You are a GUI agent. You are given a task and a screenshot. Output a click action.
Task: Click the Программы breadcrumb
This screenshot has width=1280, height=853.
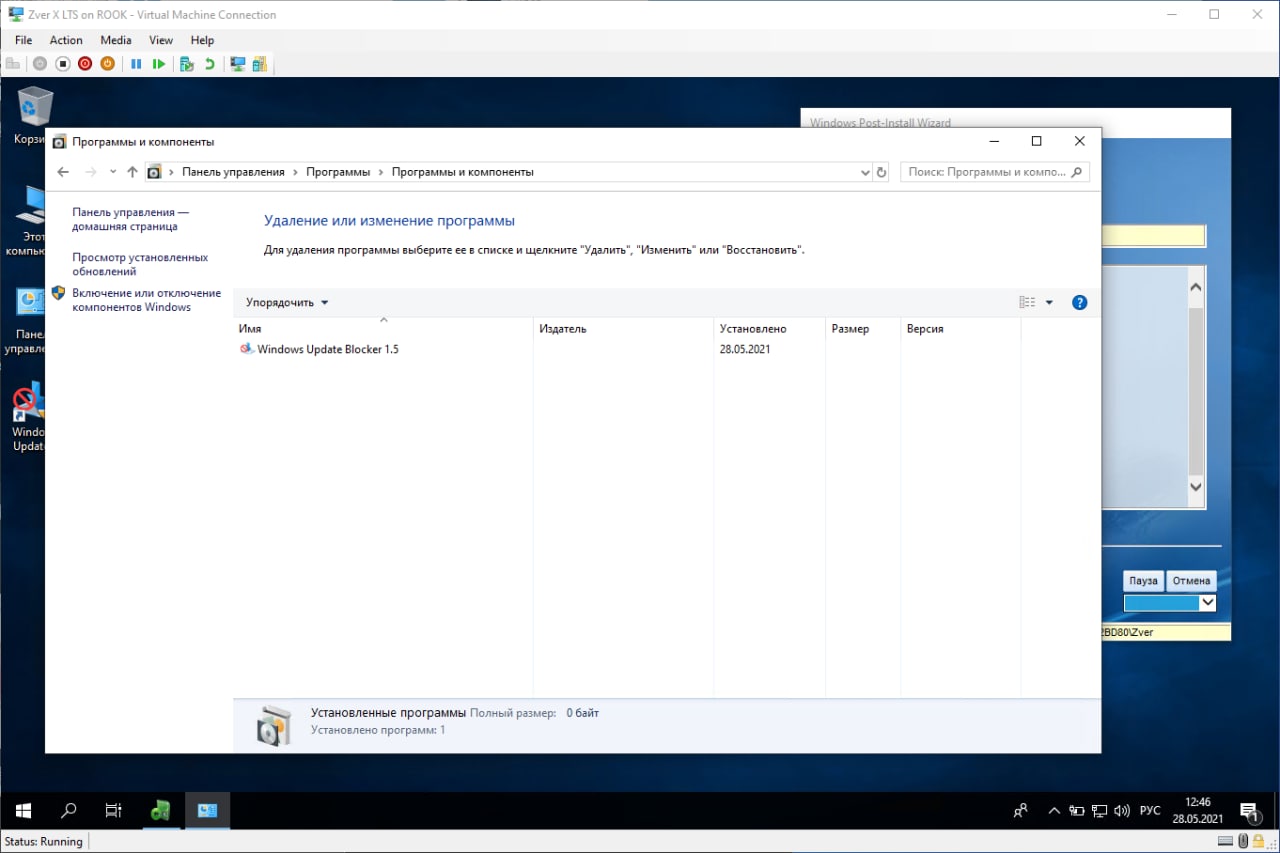338,172
